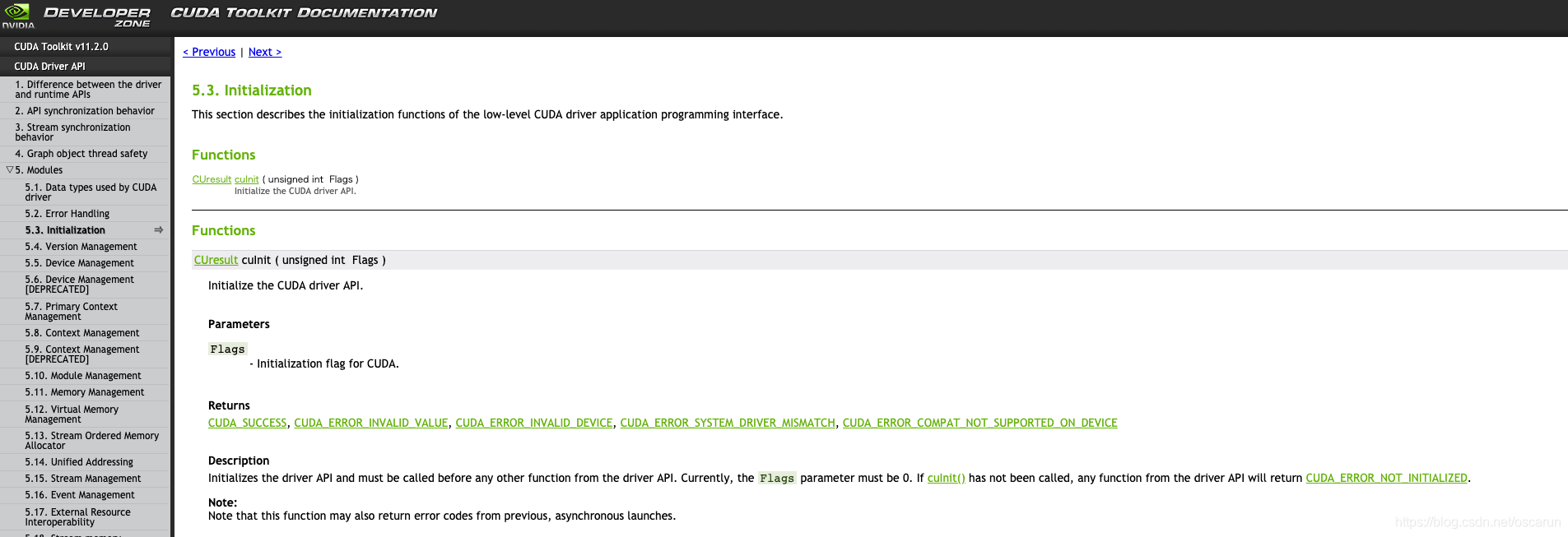Open 5.12. Virtual Memory Management
This screenshot has height=537, width=1568.
[72, 414]
